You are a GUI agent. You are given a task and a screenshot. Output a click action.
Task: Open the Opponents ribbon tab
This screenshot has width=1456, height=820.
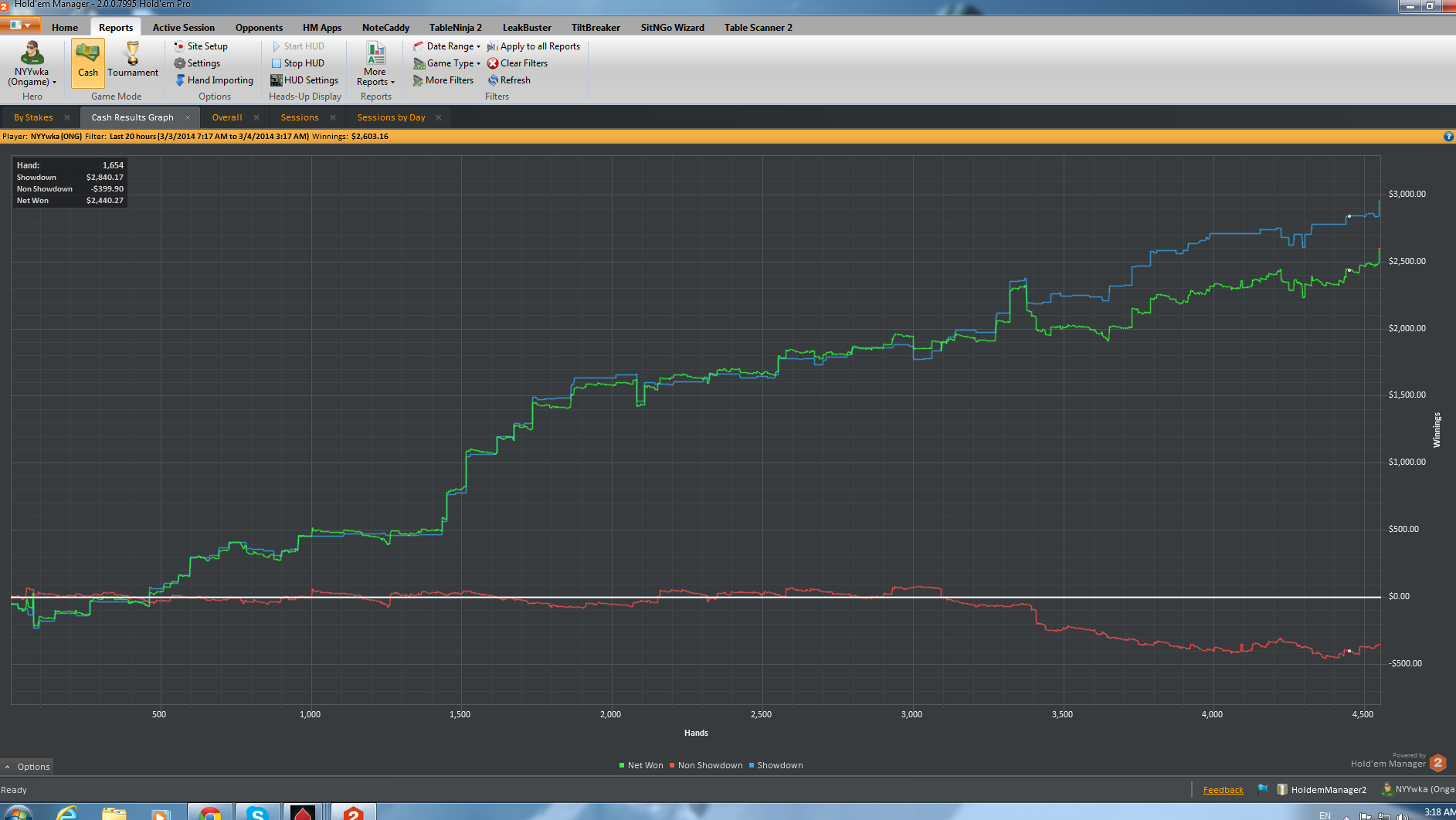click(259, 28)
